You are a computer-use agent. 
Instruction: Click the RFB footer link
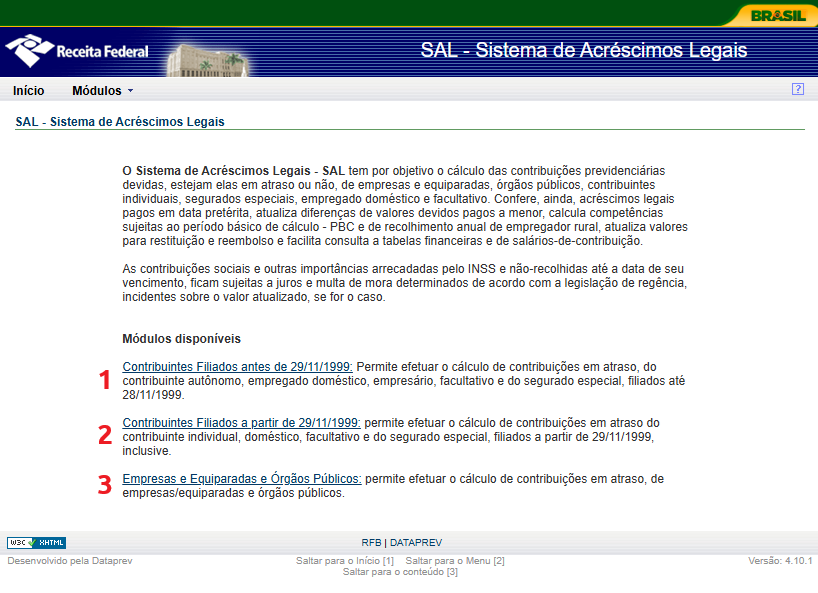click(x=371, y=543)
